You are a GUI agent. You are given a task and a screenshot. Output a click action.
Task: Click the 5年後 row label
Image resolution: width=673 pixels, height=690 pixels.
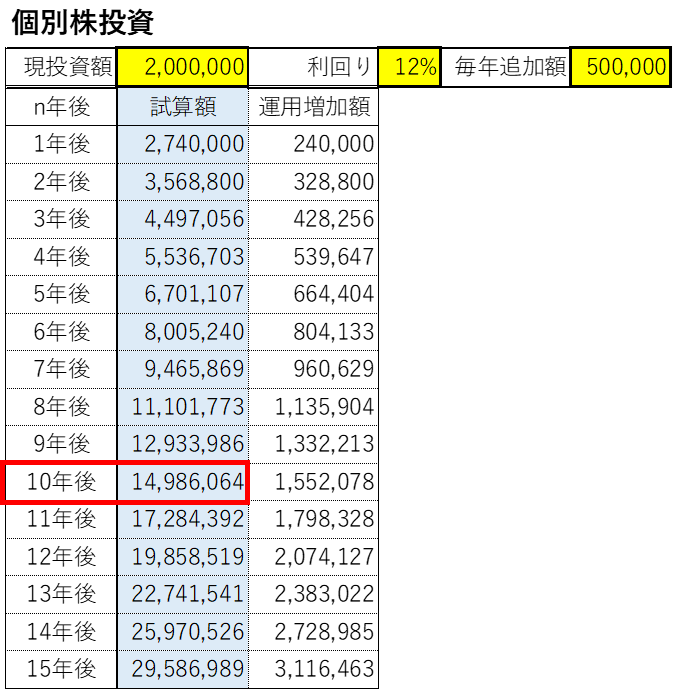[x=61, y=294]
